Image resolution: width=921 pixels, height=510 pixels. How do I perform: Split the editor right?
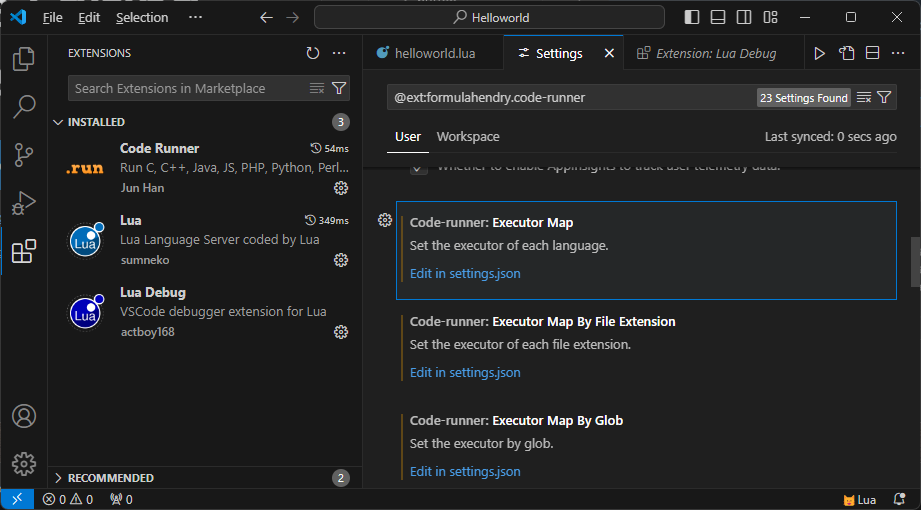pos(873,53)
